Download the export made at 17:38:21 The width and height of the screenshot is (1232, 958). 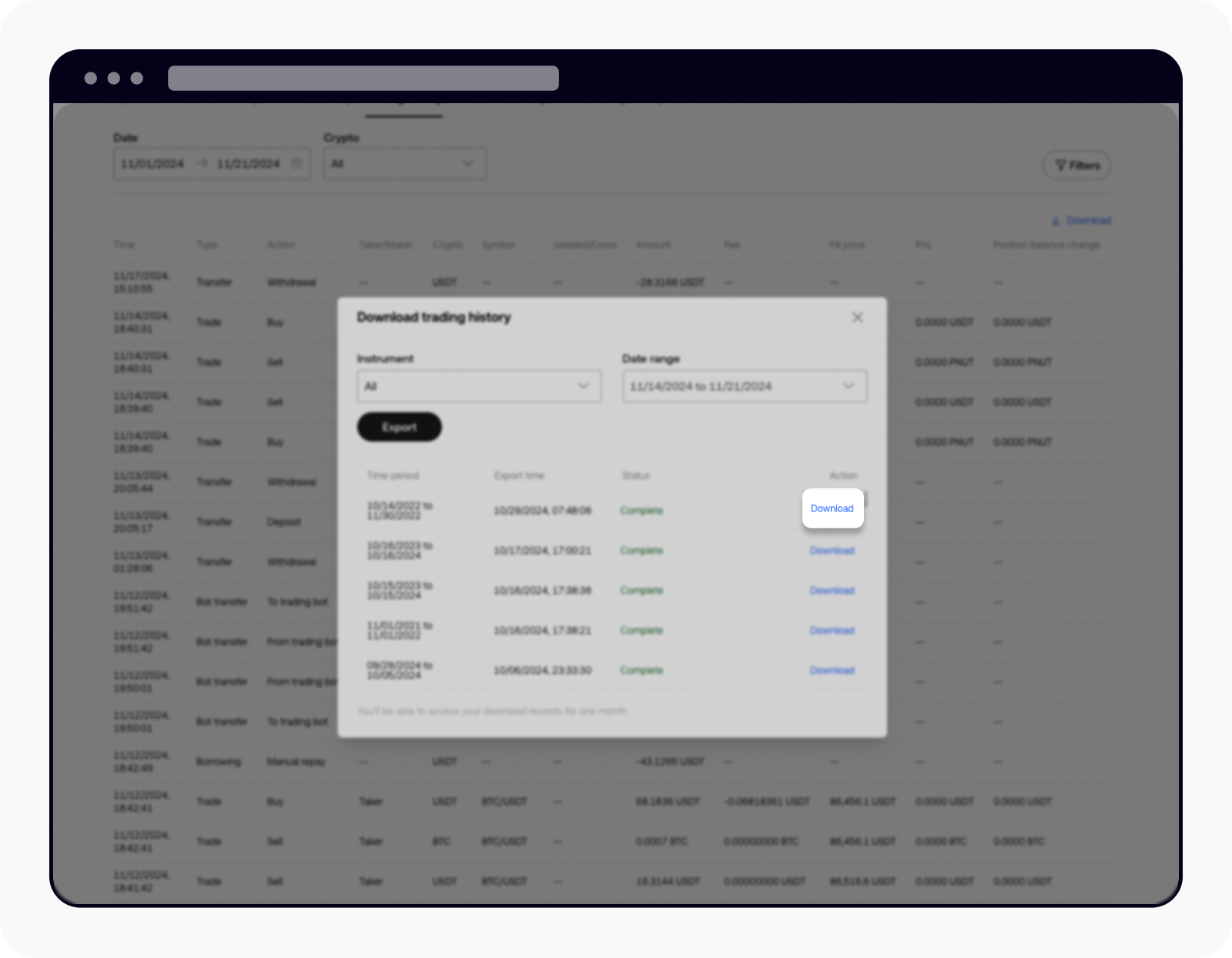coord(832,631)
